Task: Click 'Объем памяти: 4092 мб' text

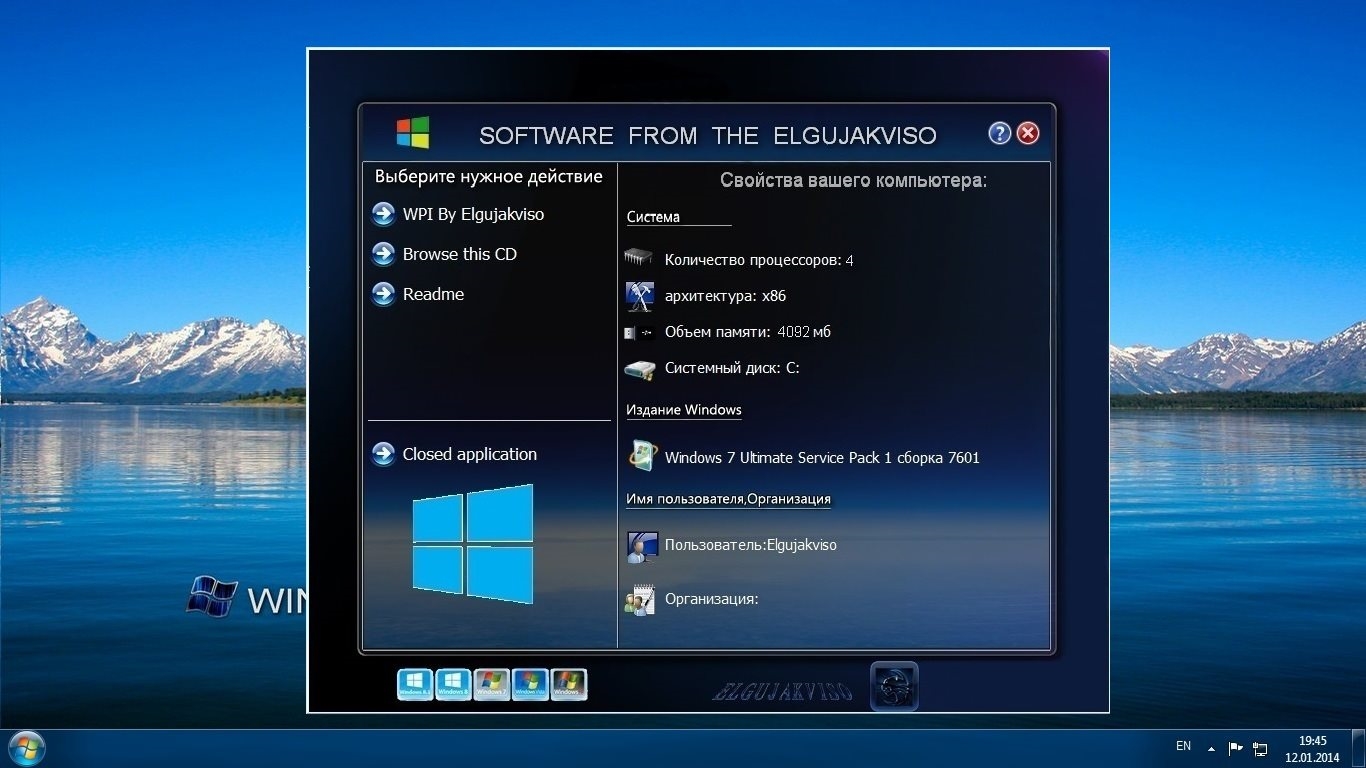Action: [748, 332]
